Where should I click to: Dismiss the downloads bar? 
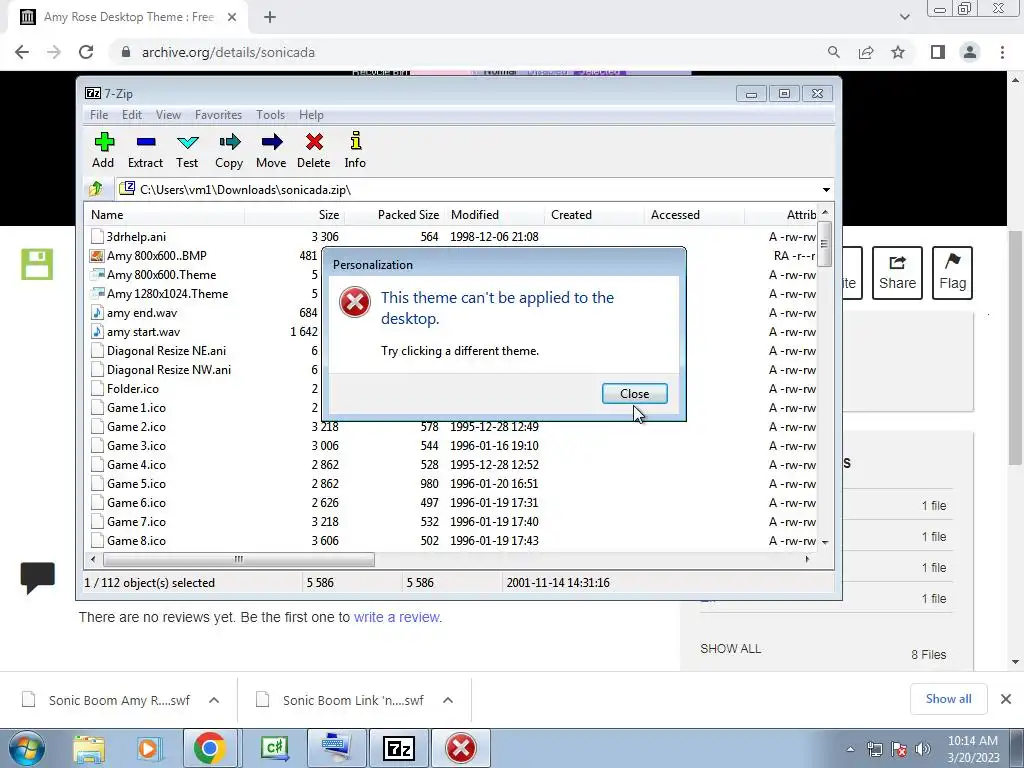pos(1006,699)
